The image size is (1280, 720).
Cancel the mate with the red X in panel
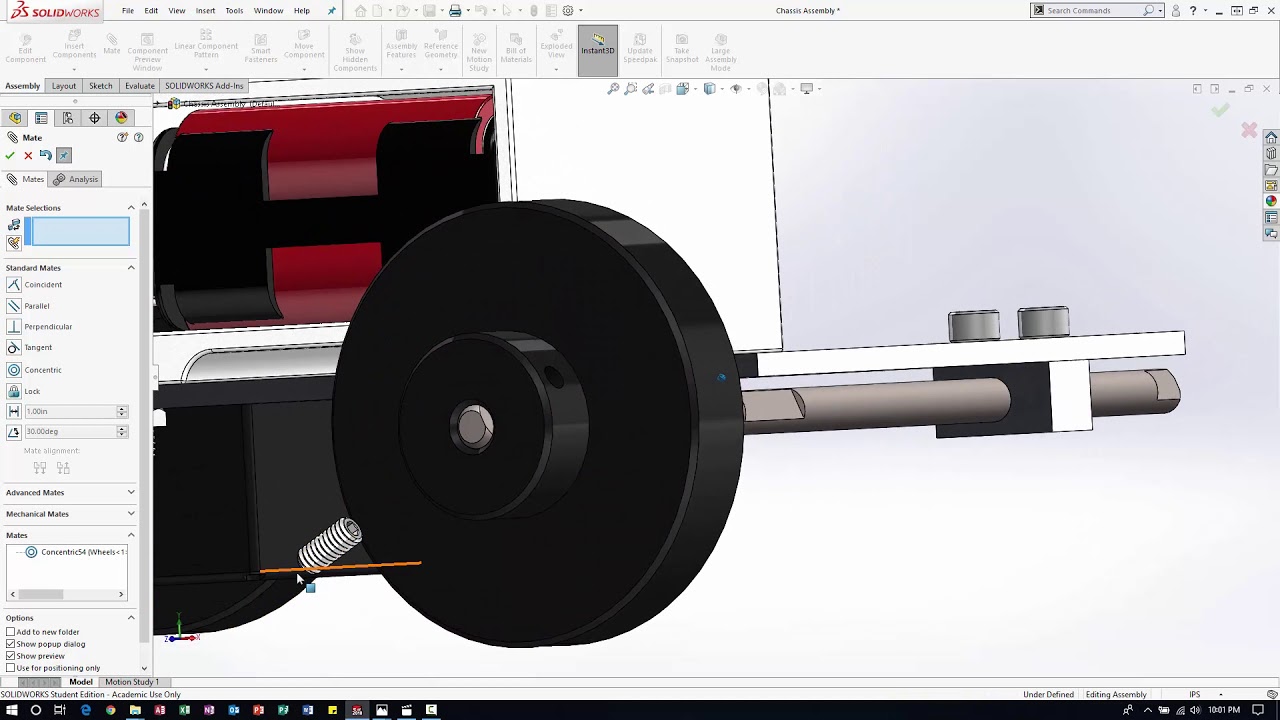coord(28,155)
